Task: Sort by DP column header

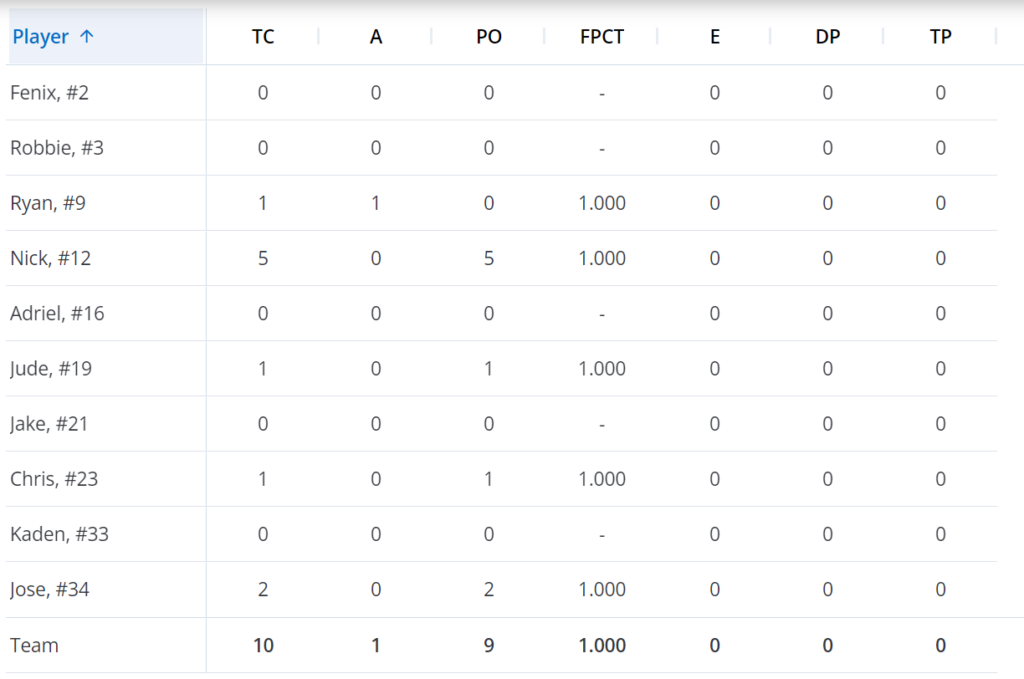Action: [x=827, y=37]
